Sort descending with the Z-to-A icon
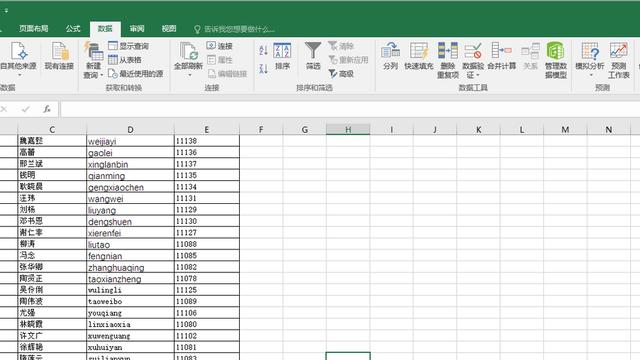The width and height of the screenshot is (640, 360). tap(264, 69)
